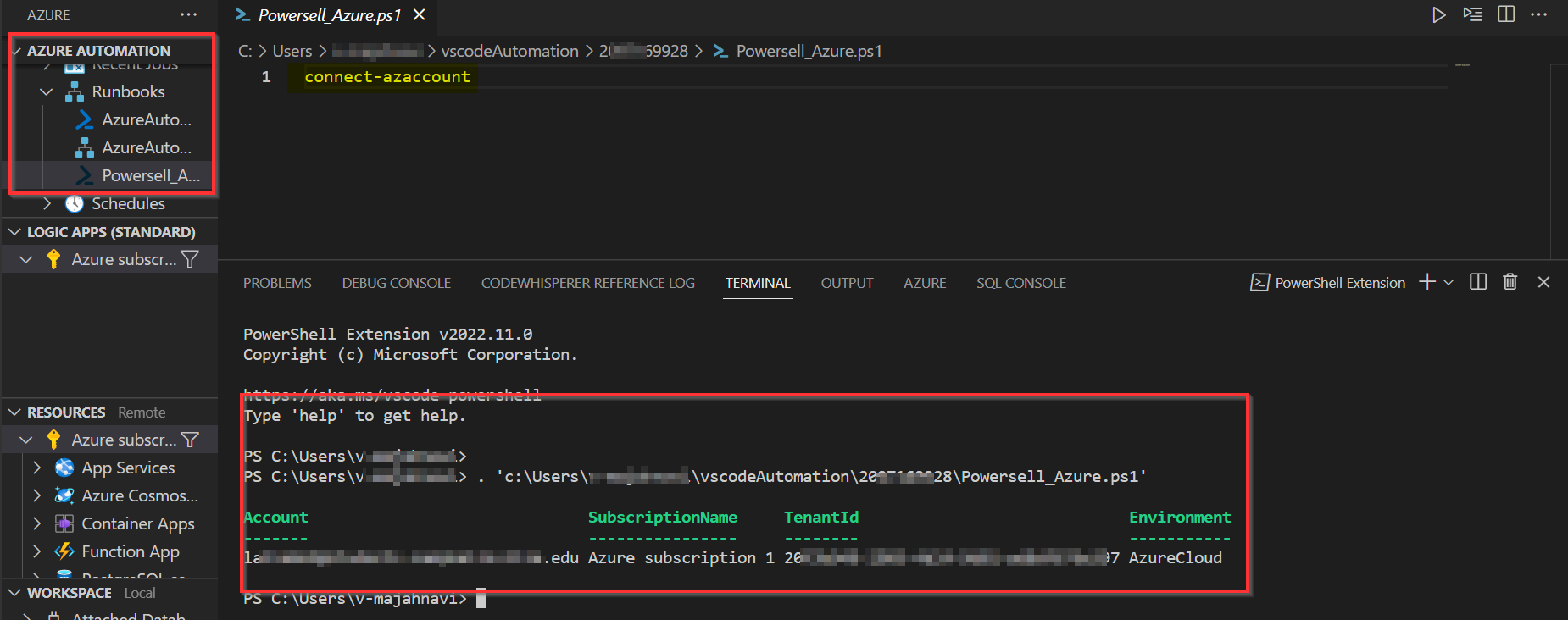Screen dimensions: 1568x620
Task: Click the C: breadcrumb
Action: tap(245, 51)
